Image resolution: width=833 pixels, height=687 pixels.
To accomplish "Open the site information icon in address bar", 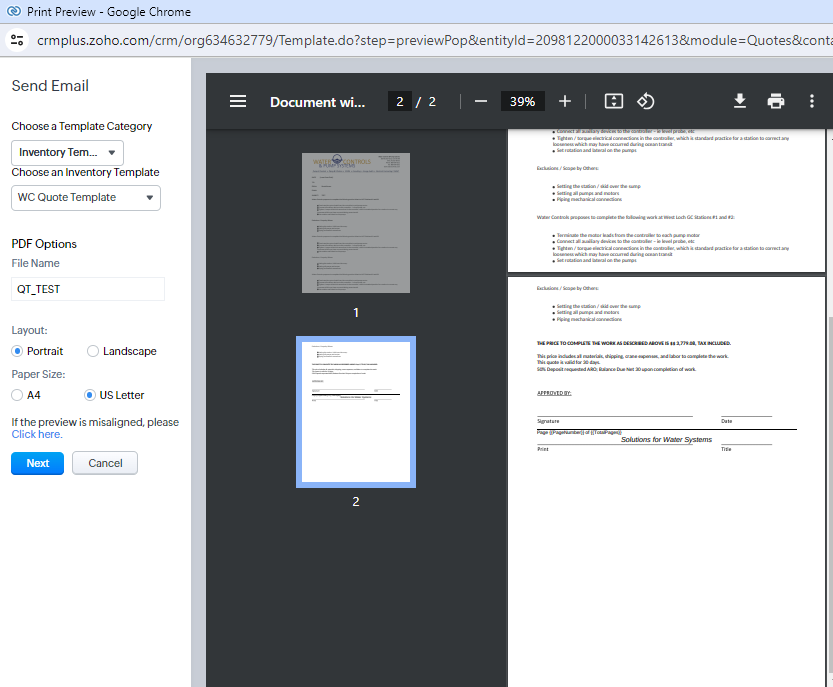I will click(17, 40).
